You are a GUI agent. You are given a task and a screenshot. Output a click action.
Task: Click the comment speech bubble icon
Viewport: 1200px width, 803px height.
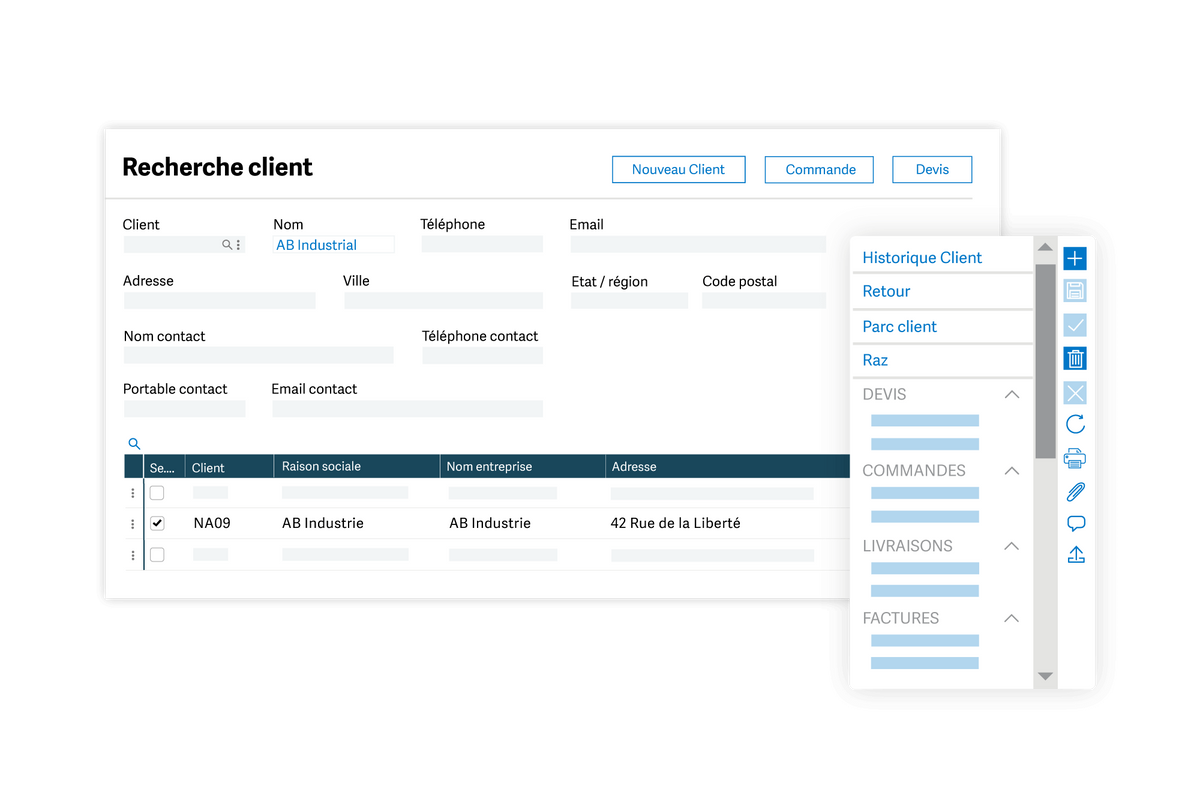pos(1076,524)
